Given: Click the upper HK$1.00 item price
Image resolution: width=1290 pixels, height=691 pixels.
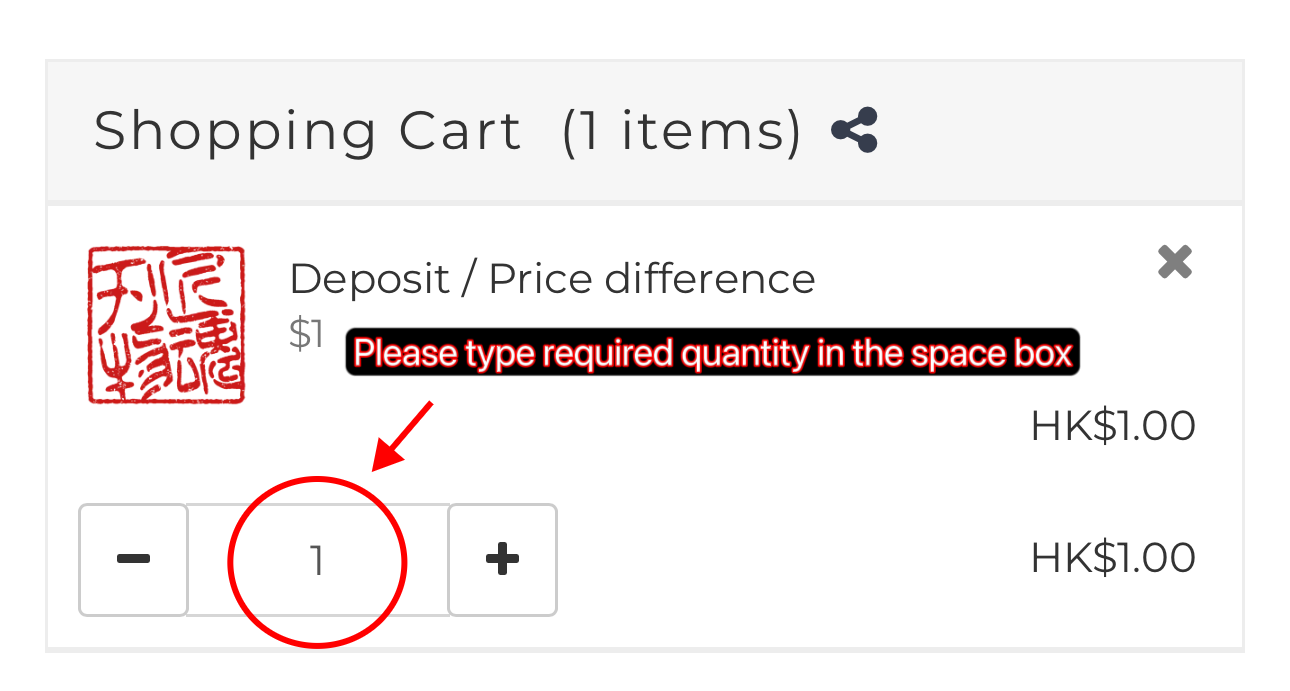Looking at the screenshot, I should 1112,427.
